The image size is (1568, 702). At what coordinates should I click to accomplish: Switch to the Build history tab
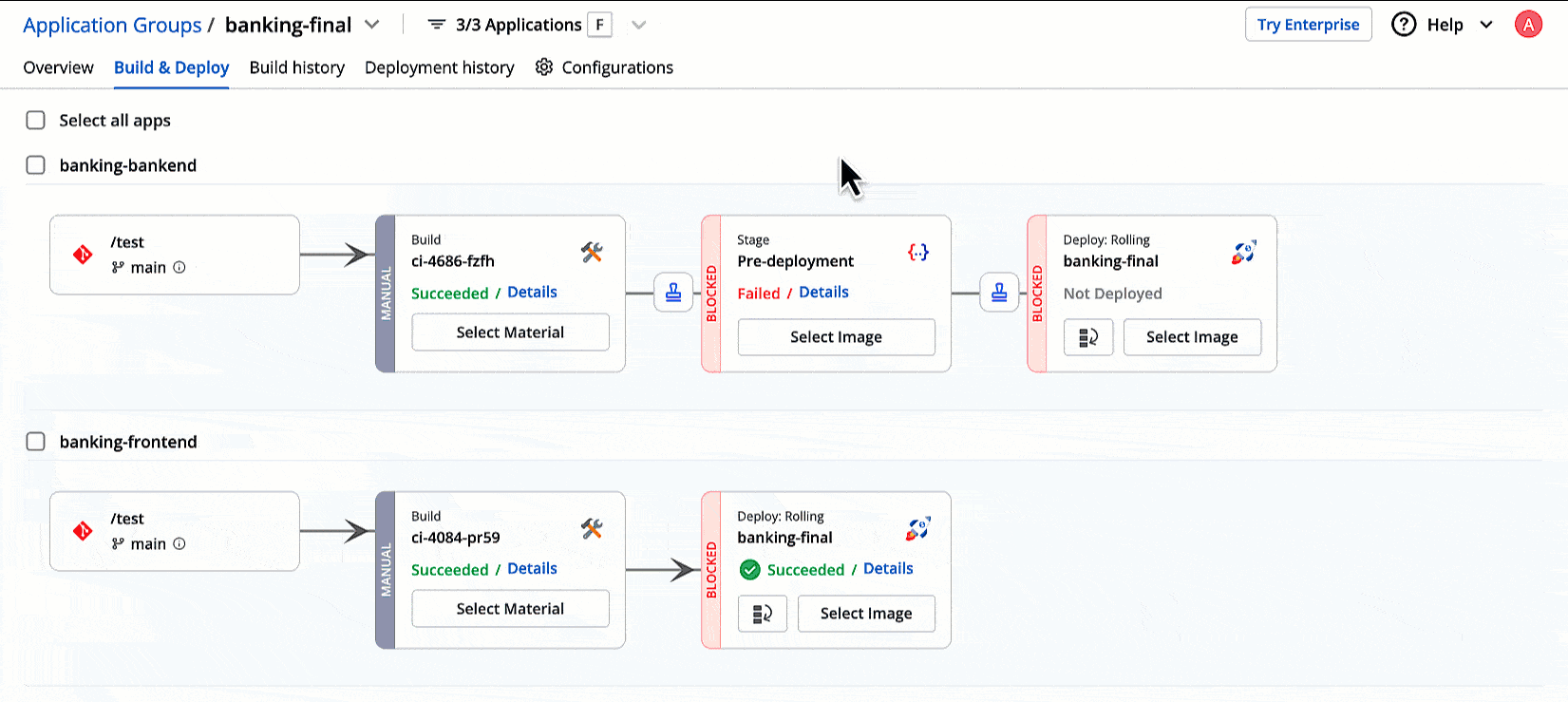point(296,67)
